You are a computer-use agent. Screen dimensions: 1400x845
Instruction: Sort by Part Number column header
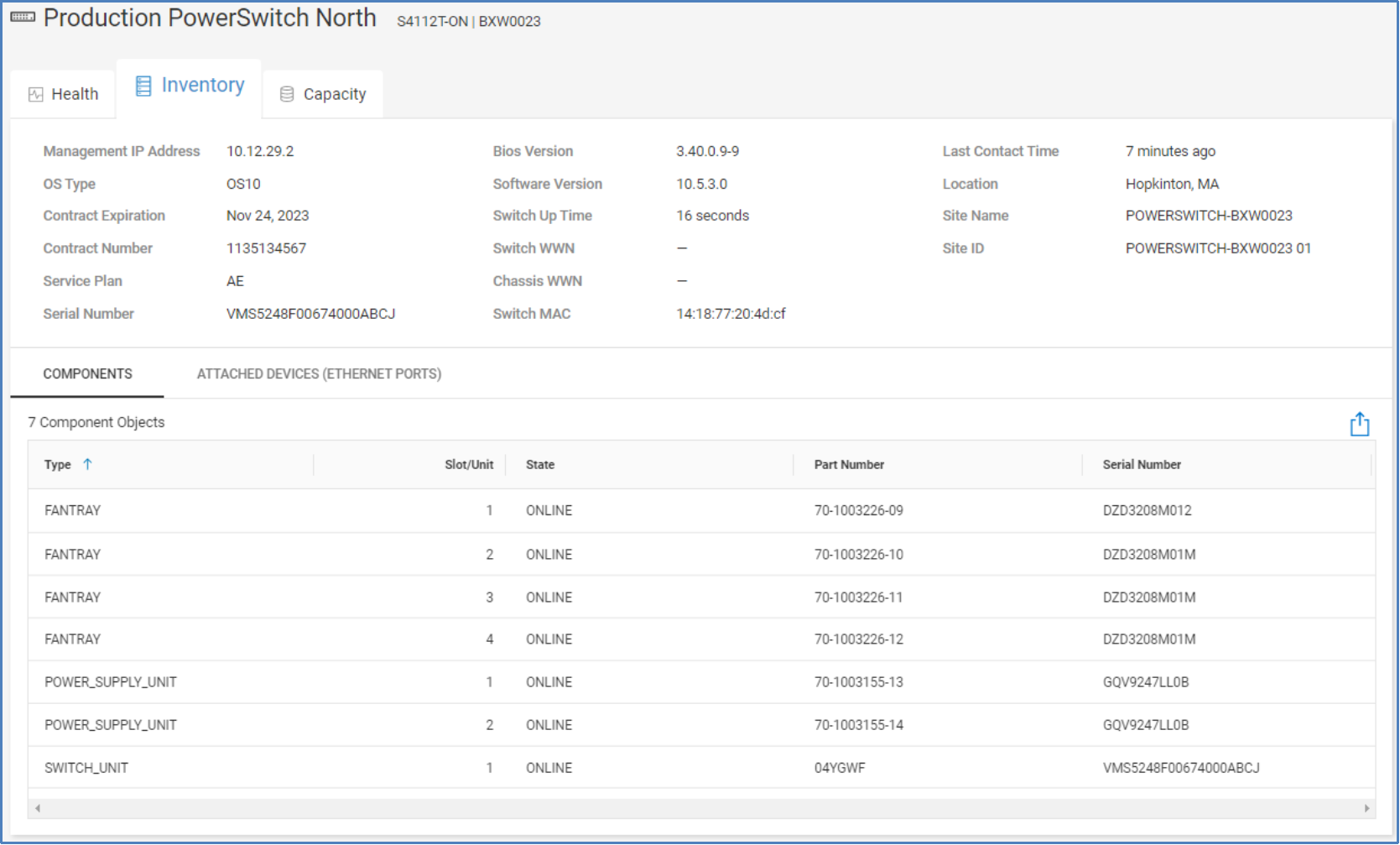(x=849, y=464)
